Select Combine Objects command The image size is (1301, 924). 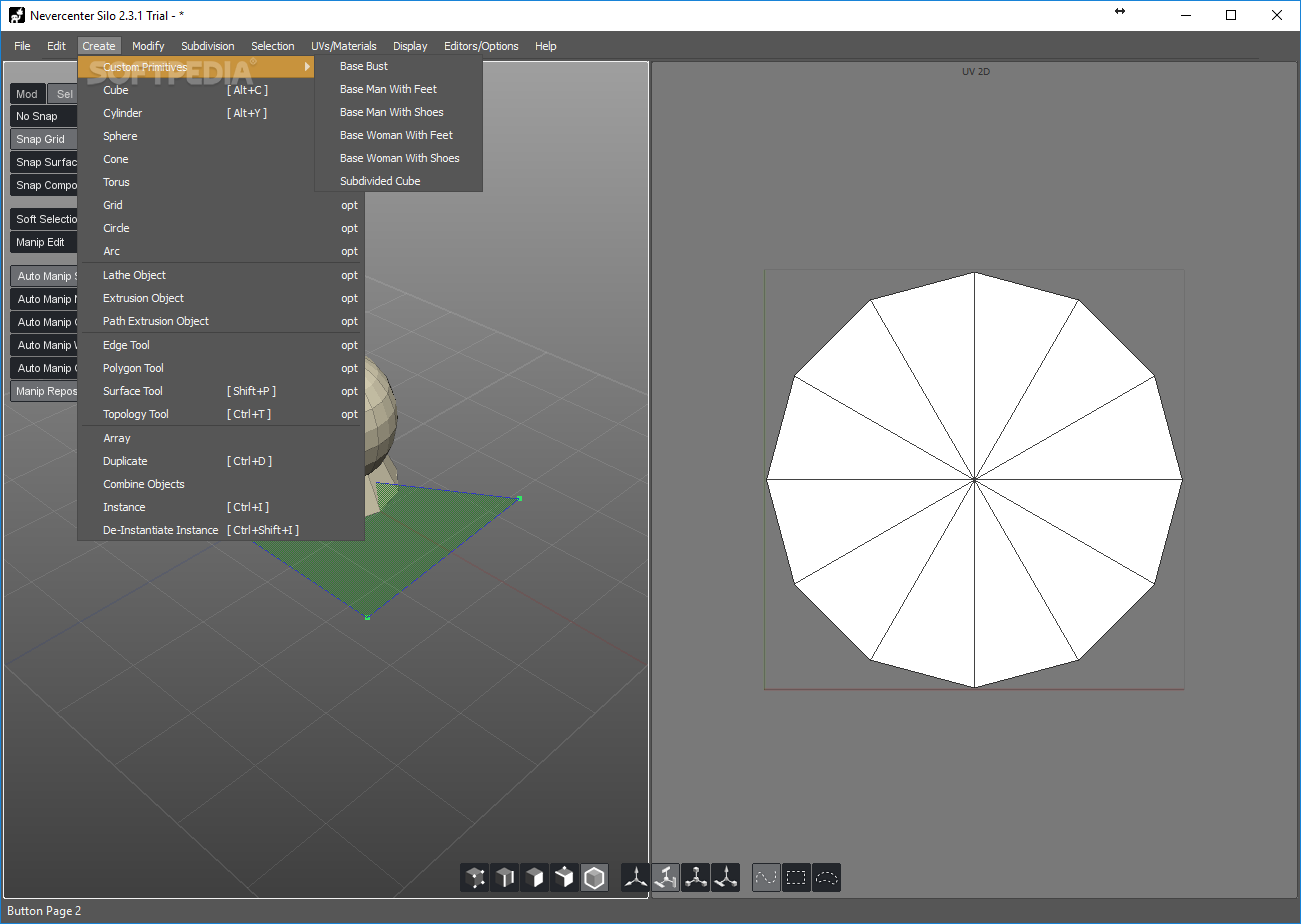pos(221,484)
